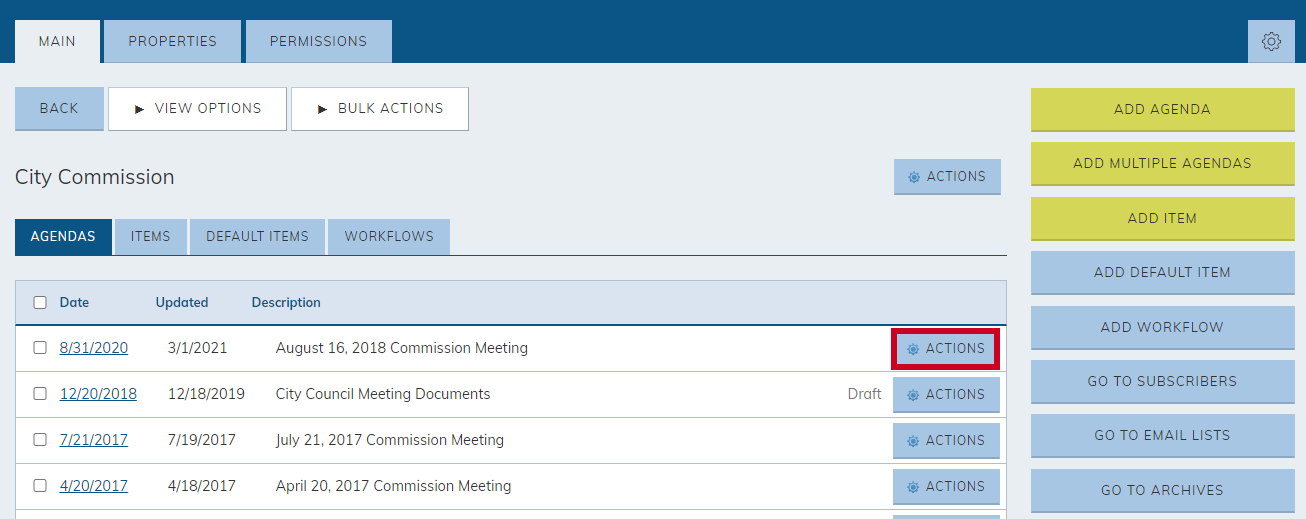The height and width of the screenshot is (519, 1306).
Task: Click 'City Council Meeting Documents' description
Action: (x=383, y=394)
